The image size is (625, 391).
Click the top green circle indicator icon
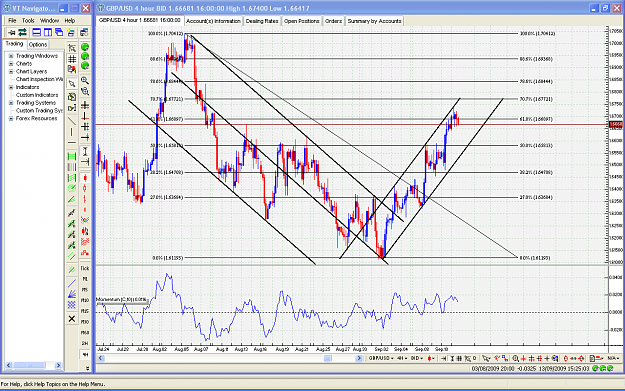pyautogui.click(x=85, y=47)
